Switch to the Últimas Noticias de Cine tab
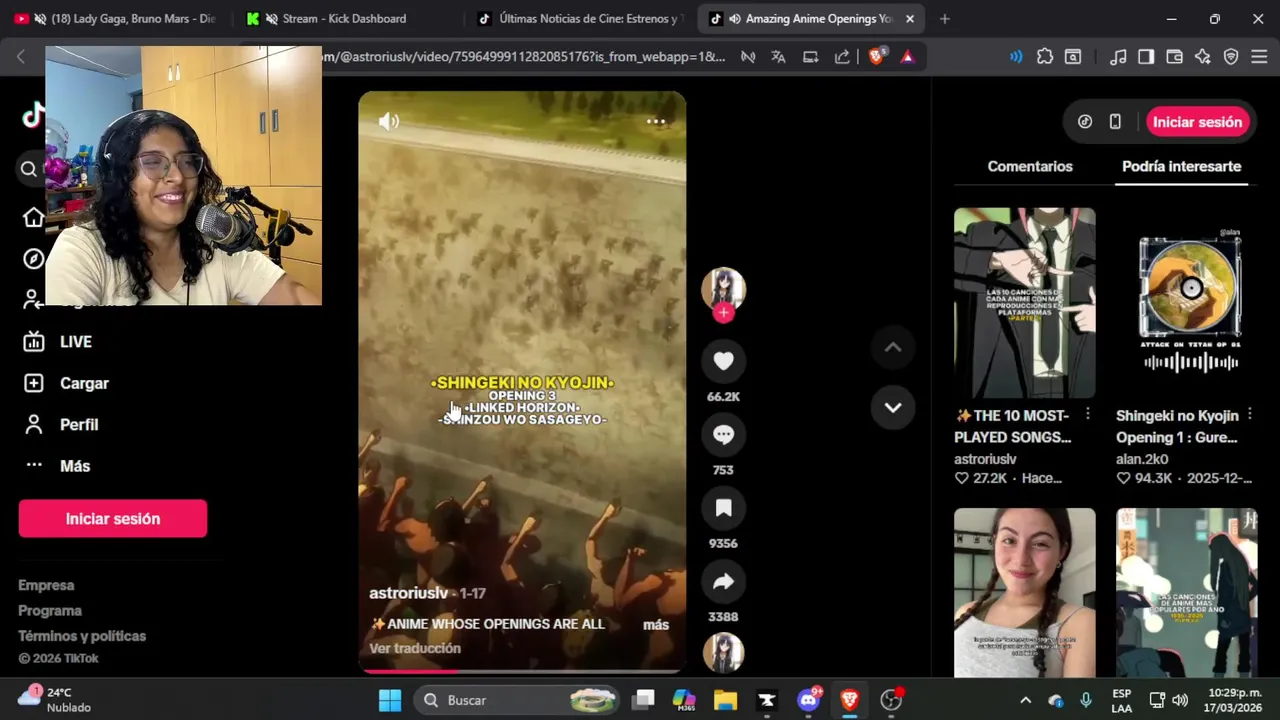Image resolution: width=1280 pixels, height=720 pixels. pos(580,19)
